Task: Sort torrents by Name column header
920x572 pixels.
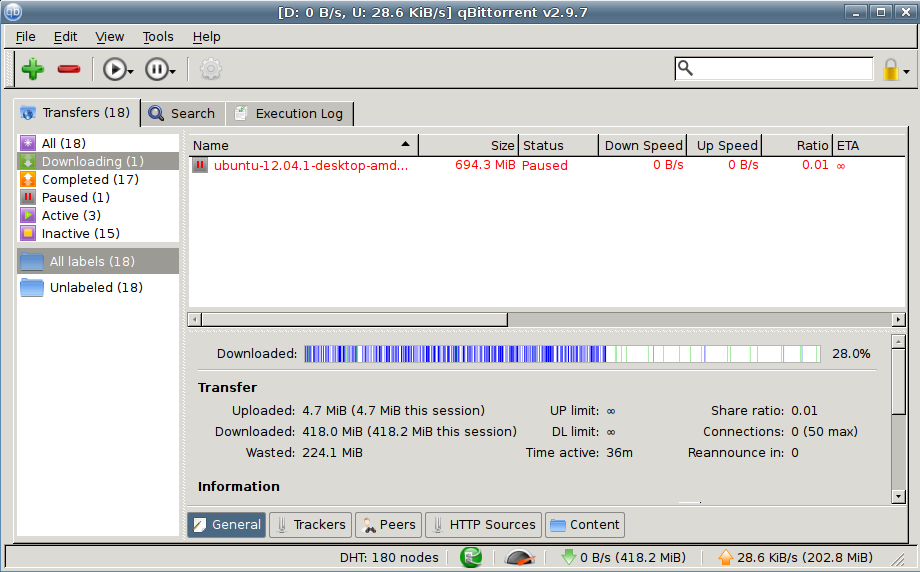Action: (x=303, y=145)
